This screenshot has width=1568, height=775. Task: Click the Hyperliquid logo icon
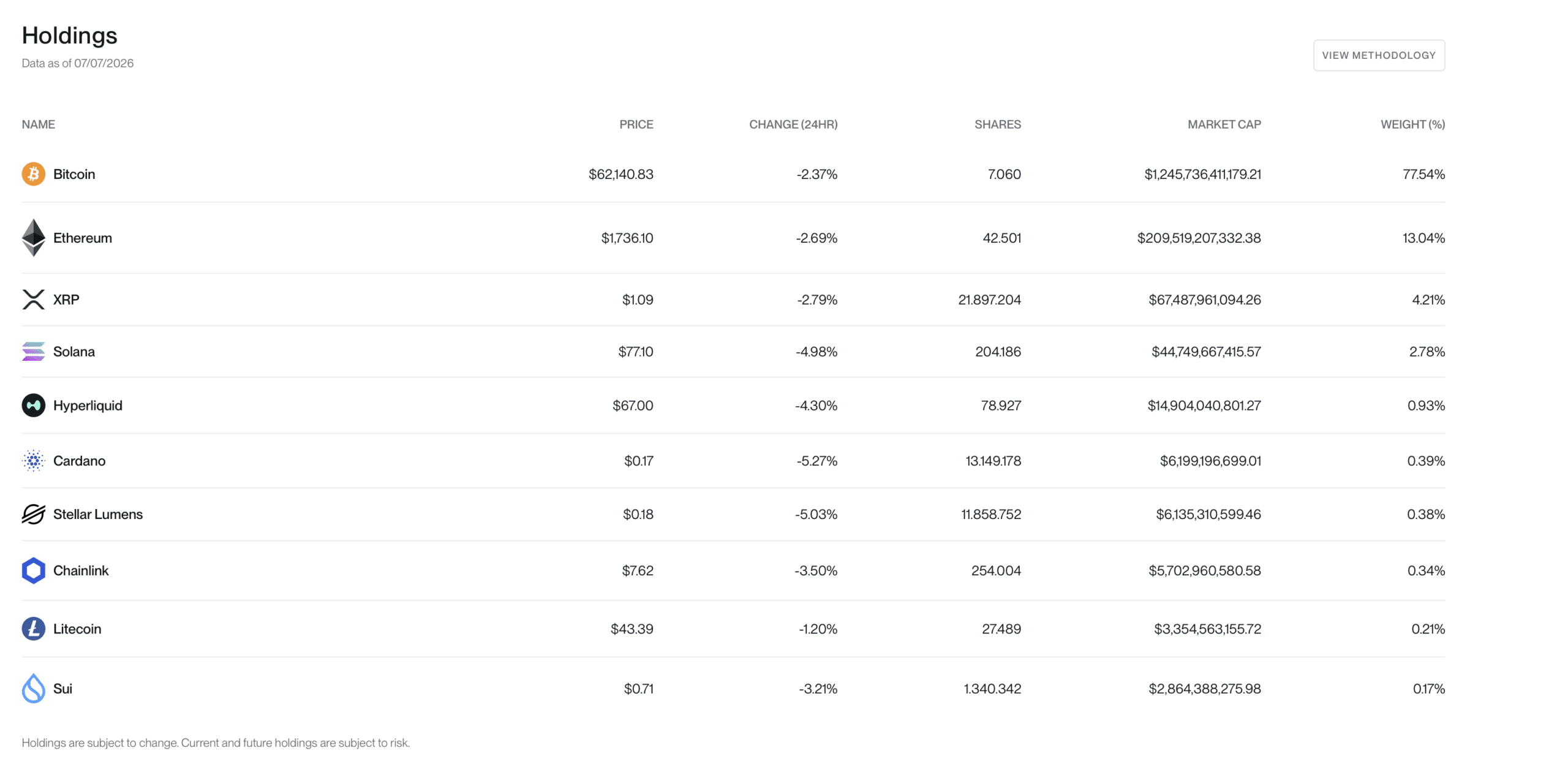(x=34, y=406)
